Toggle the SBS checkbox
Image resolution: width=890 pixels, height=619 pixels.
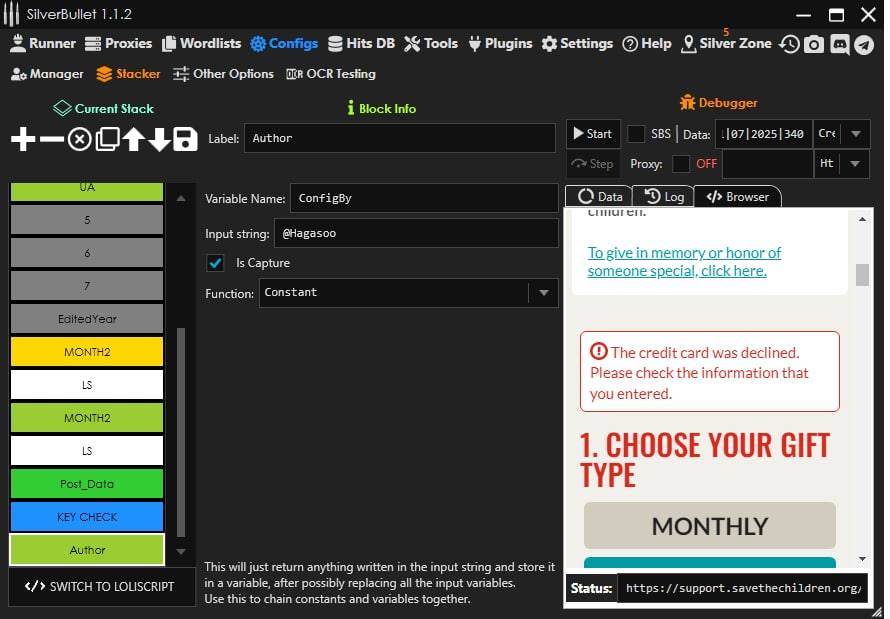[636, 134]
